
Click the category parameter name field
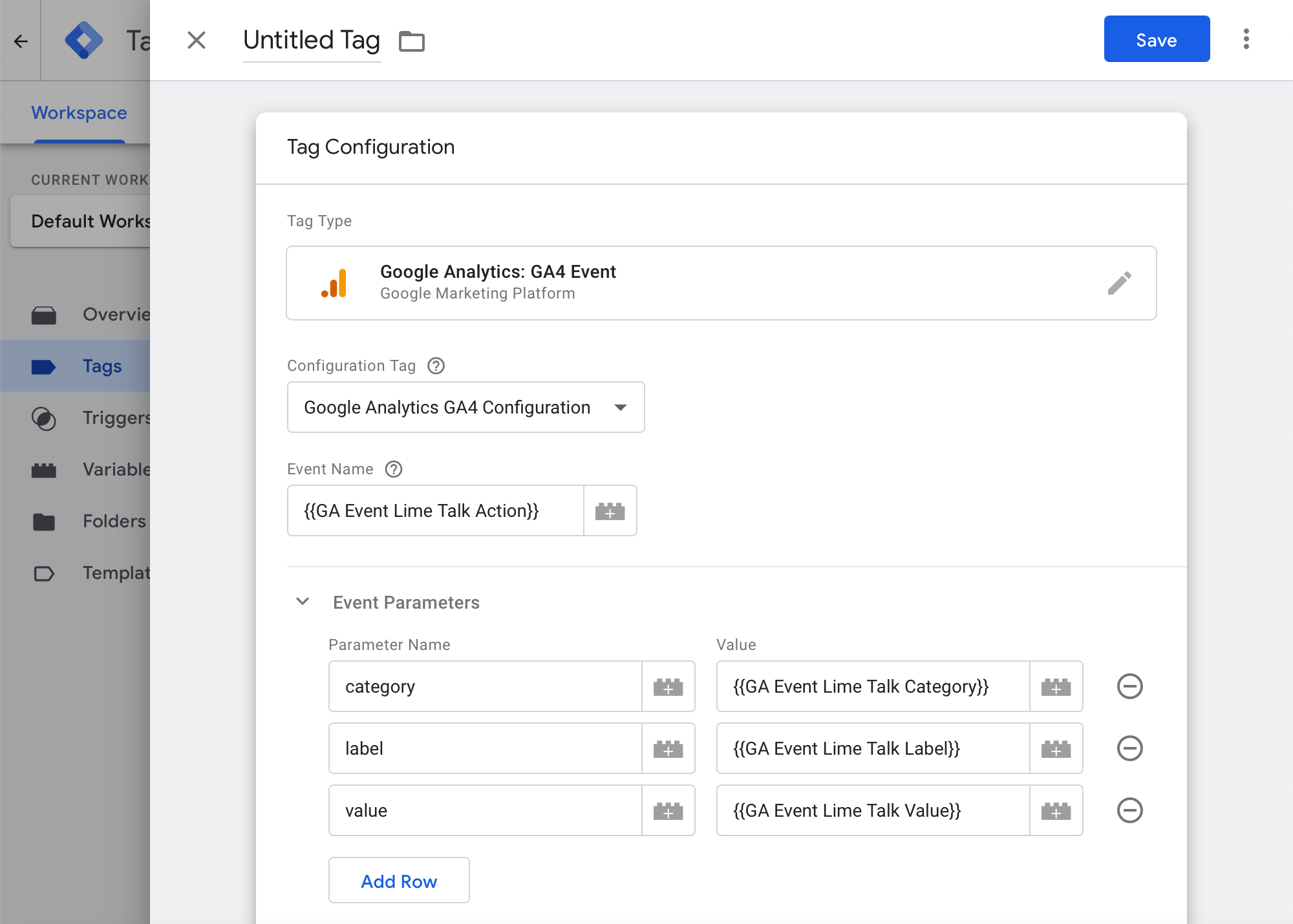tap(486, 686)
